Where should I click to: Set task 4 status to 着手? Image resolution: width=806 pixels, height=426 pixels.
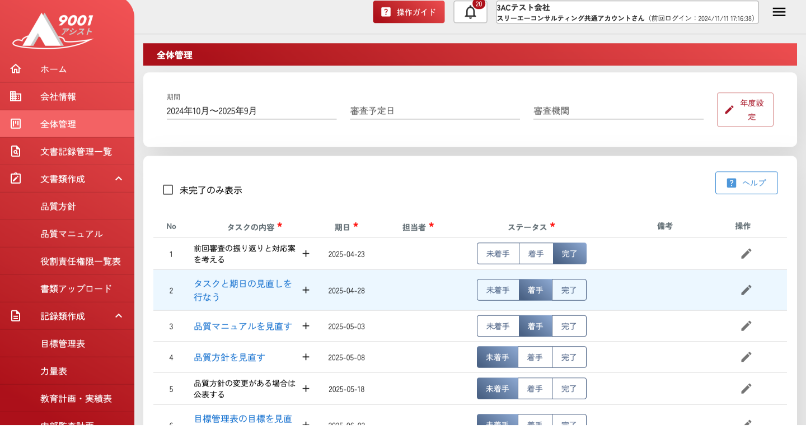click(x=535, y=357)
